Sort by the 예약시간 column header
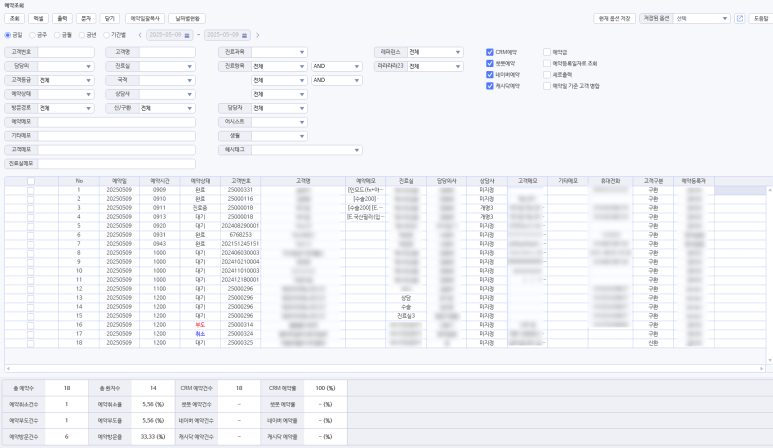 pos(159,181)
